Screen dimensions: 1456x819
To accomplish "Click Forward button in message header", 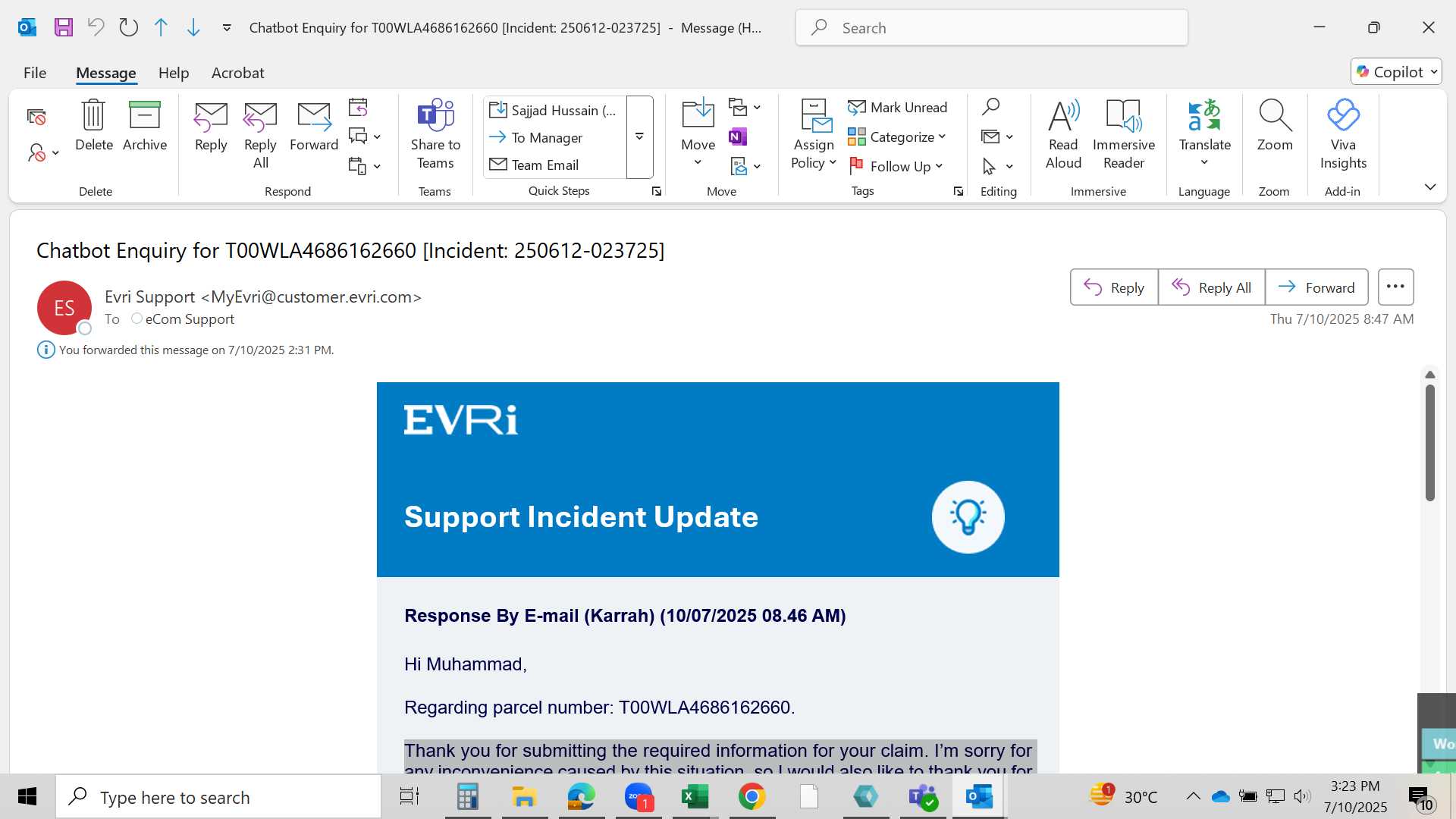I will coord(1316,287).
